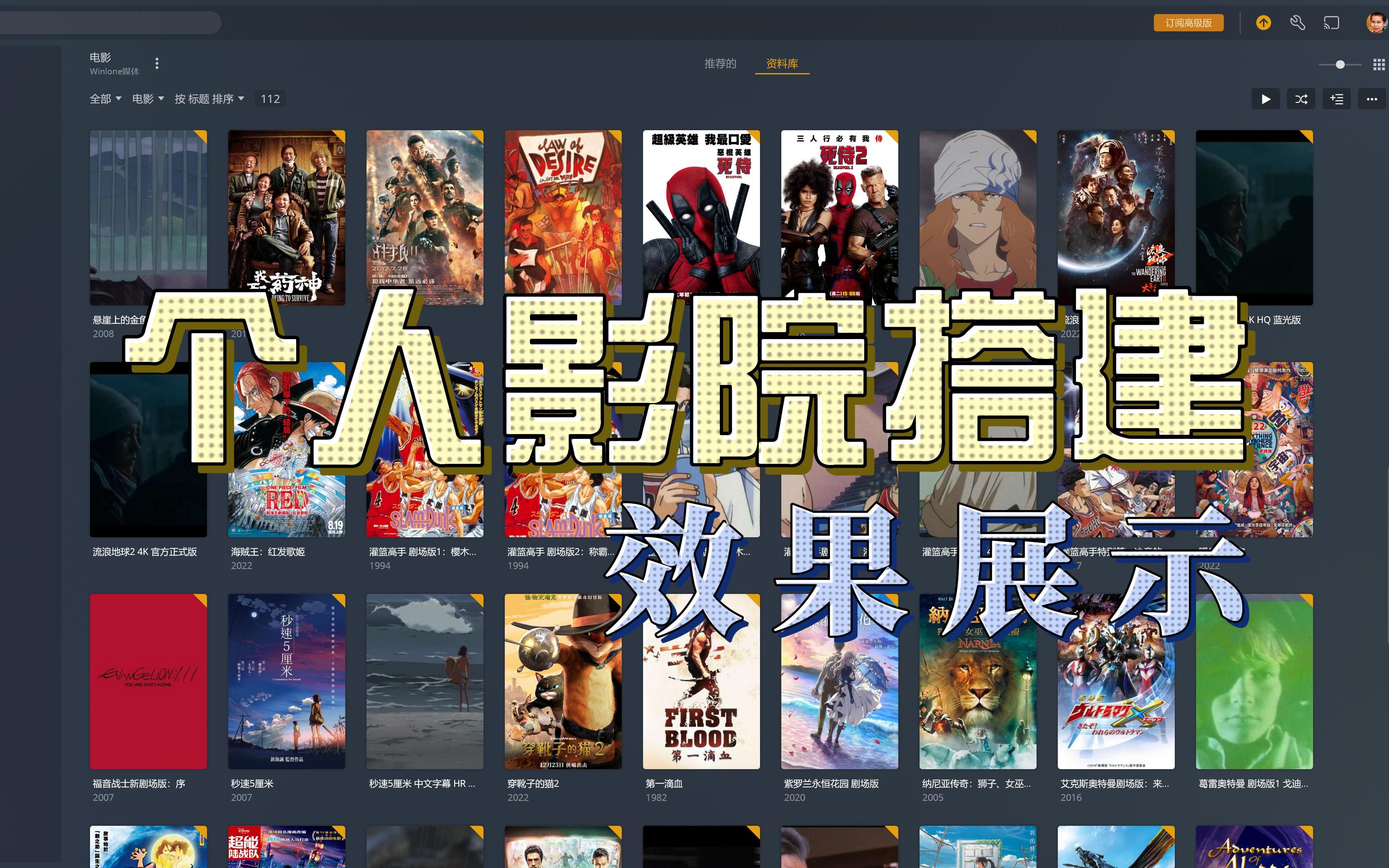Switch to the 推荐的 tab
1389x868 pixels.
(720, 63)
